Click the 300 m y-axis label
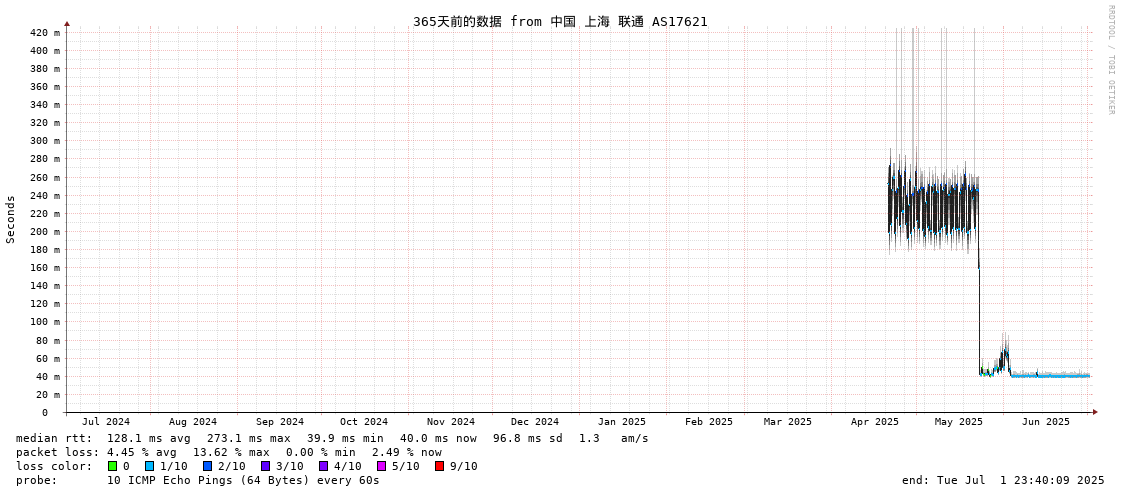The height and width of the screenshot is (494, 1121). (x=44, y=141)
